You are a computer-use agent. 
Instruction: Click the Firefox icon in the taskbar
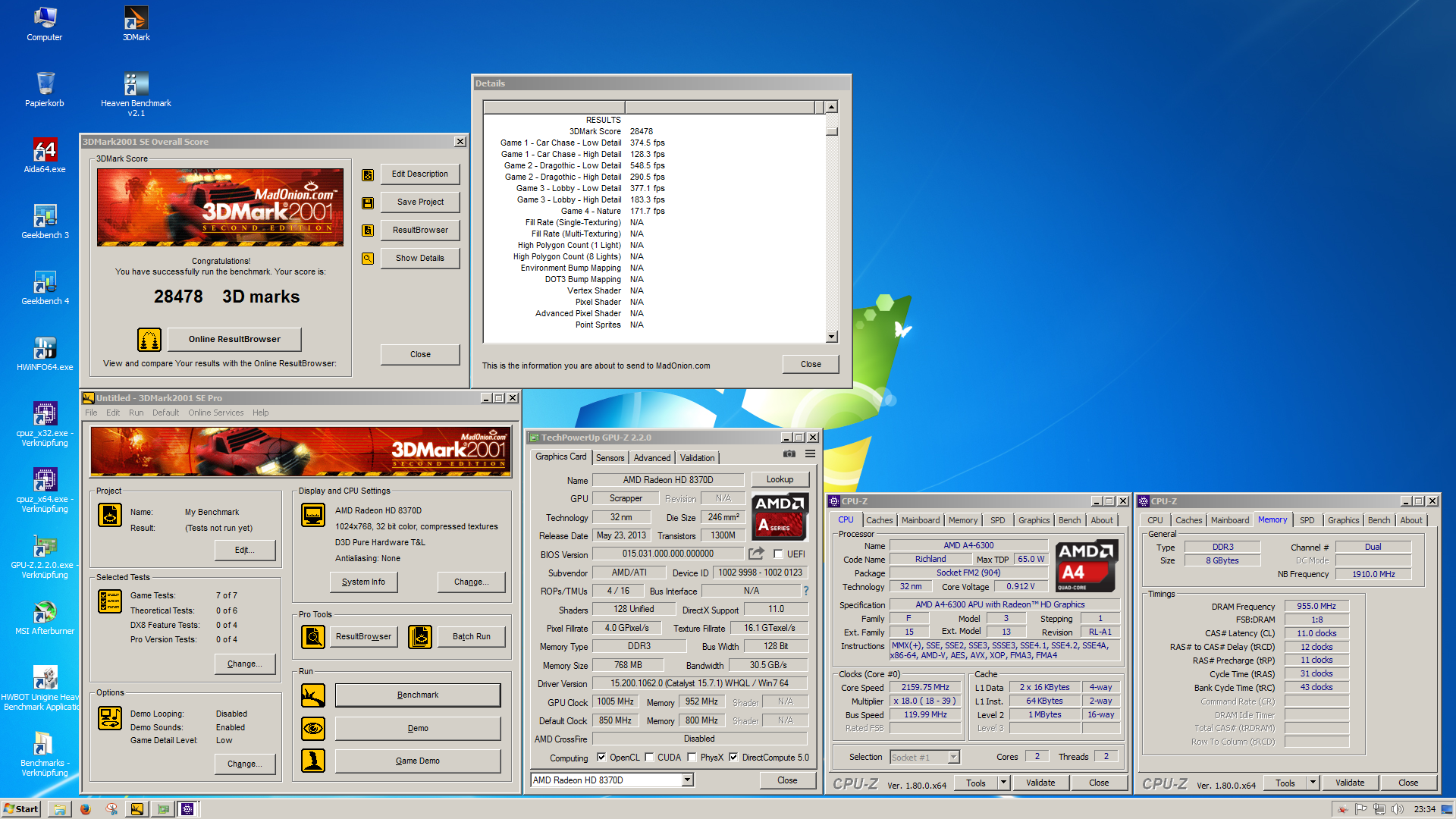tap(86, 809)
